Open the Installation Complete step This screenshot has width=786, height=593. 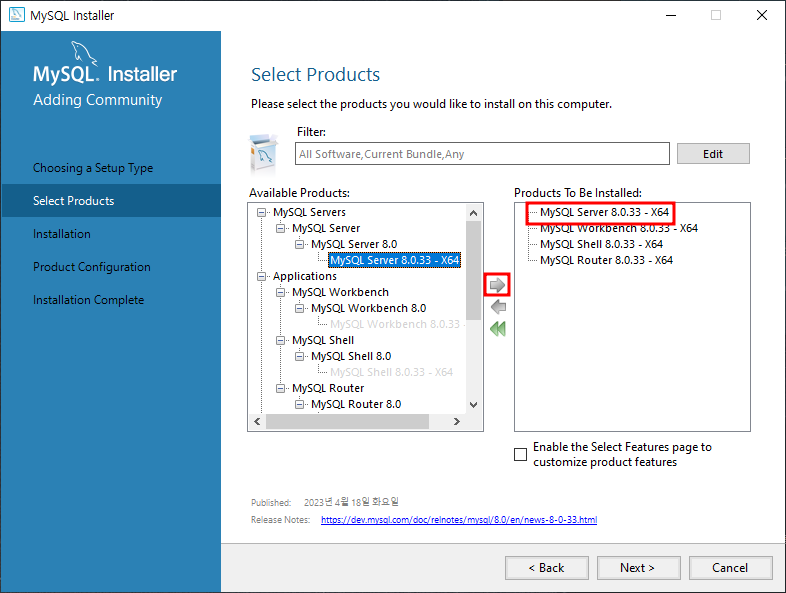88,300
